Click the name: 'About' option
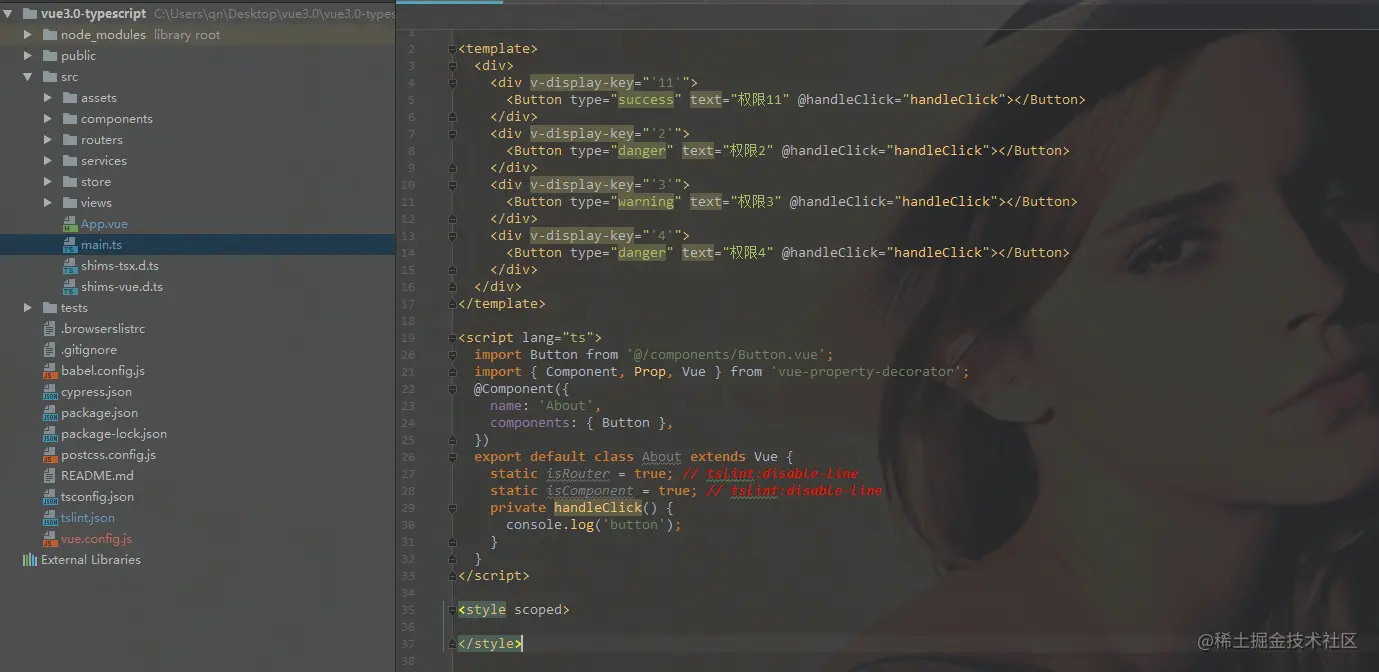The image size is (1379, 672). tap(545, 406)
